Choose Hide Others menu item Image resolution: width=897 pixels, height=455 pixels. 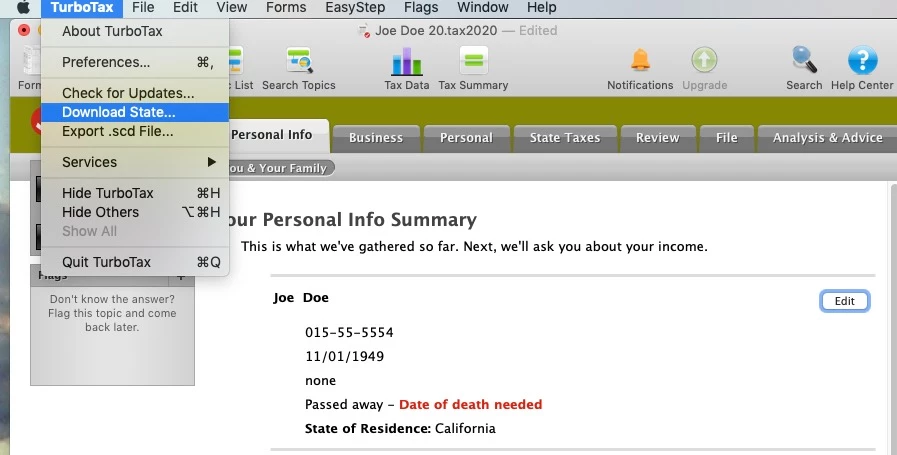coord(135,212)
